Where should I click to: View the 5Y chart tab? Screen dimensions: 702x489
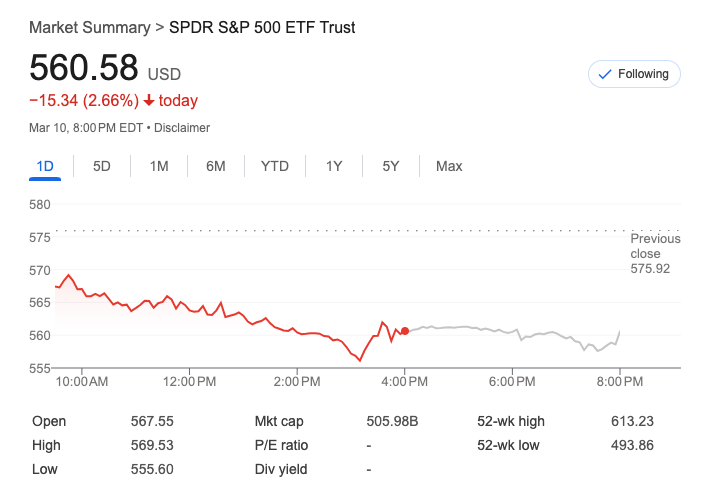[x=391, y=166]
